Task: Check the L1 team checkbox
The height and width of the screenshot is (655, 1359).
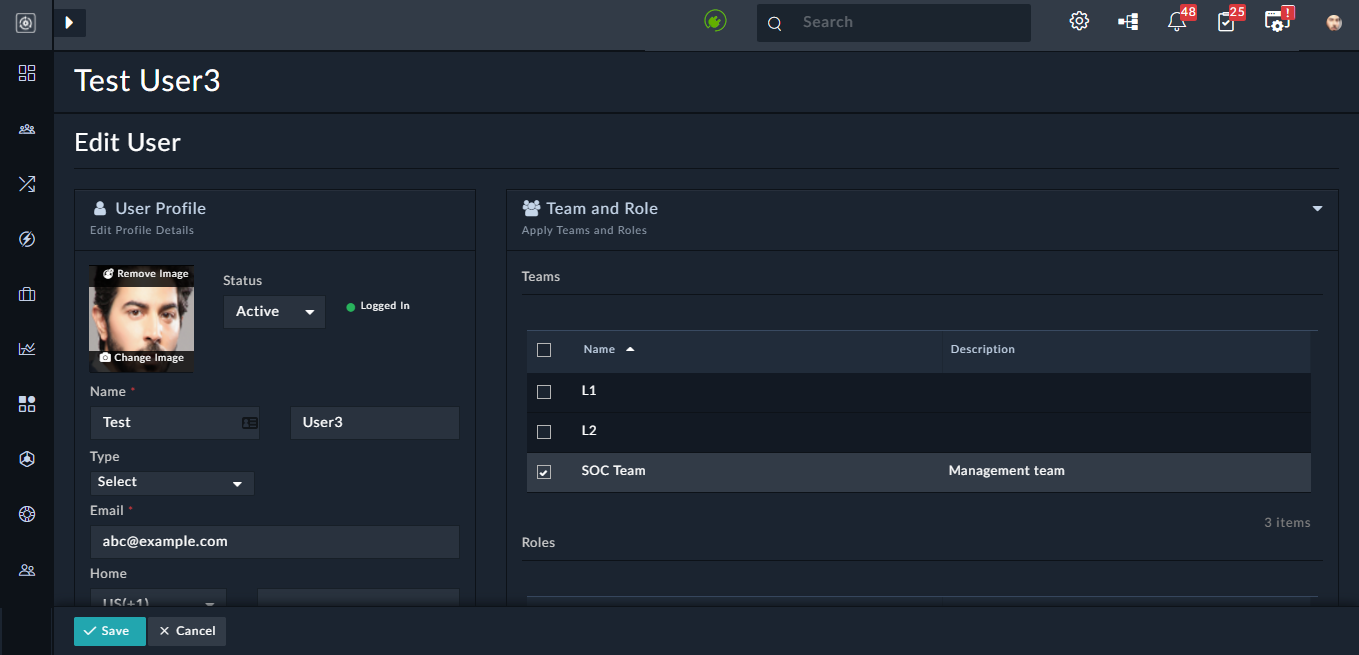Action: point(544,391)
